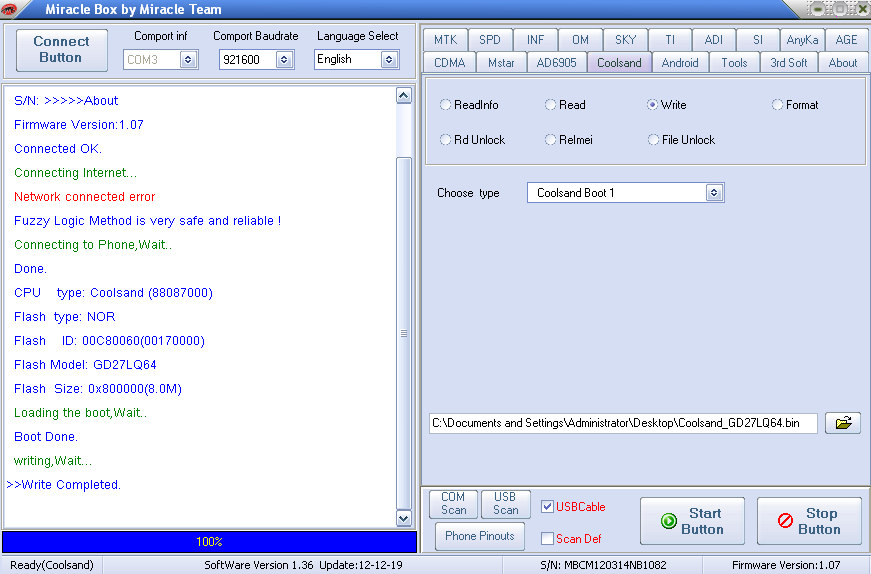Screen dimensions: 871x574
Task: Switch to the INF tab
Action: 535,39
